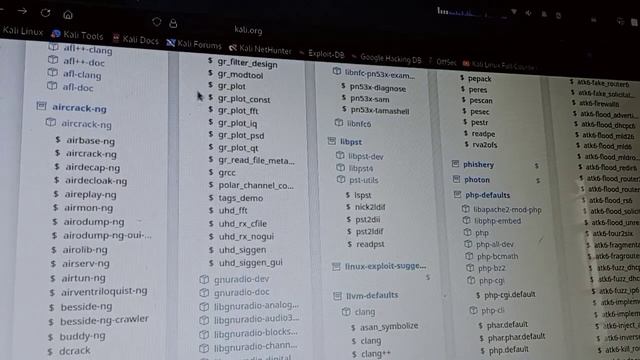Click the box icon beside photon
Image resolution: width=640 pixels, height=360 pixels.
pyautogui.click(x=456, y=179)
